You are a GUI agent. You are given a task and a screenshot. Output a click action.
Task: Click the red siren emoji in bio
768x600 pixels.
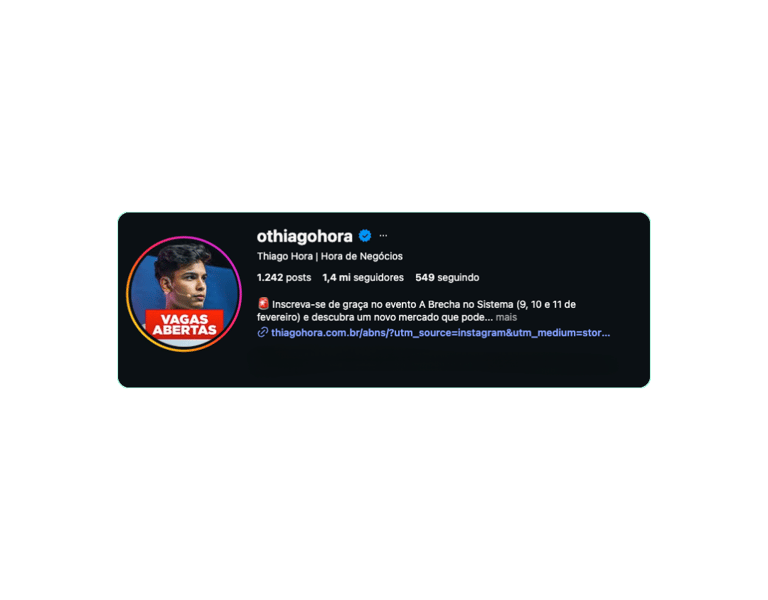pos(263,304)
